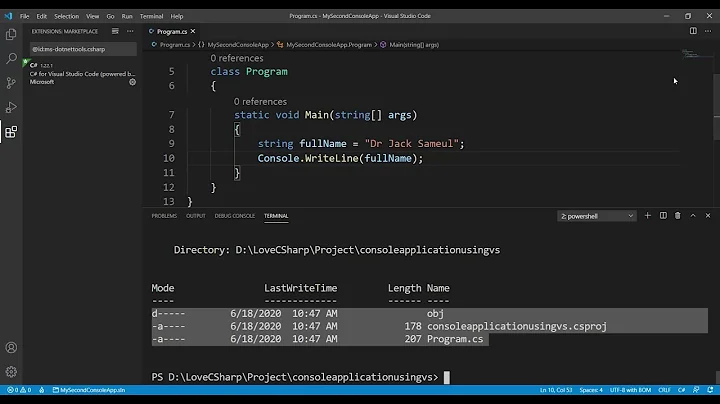Split the editor right

click(693, 31)
